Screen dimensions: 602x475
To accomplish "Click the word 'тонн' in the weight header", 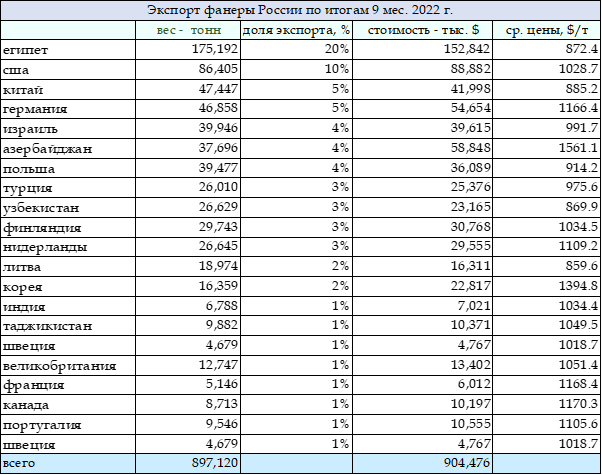I will [x=205, y=30].
